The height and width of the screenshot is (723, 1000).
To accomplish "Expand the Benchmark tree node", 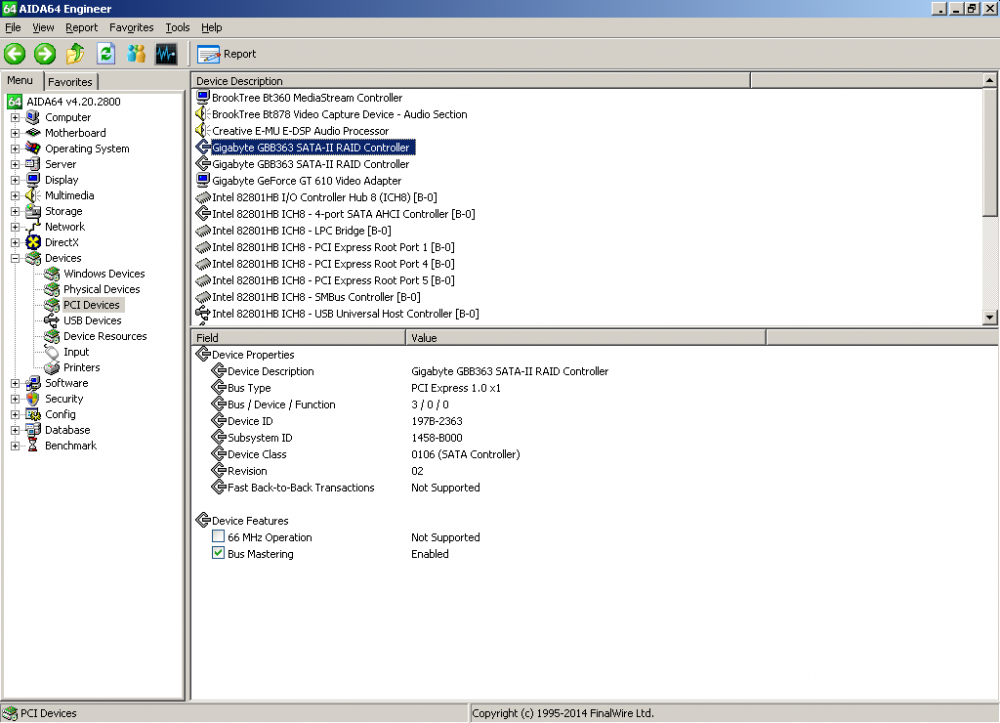I will click(x=15, y=446).
